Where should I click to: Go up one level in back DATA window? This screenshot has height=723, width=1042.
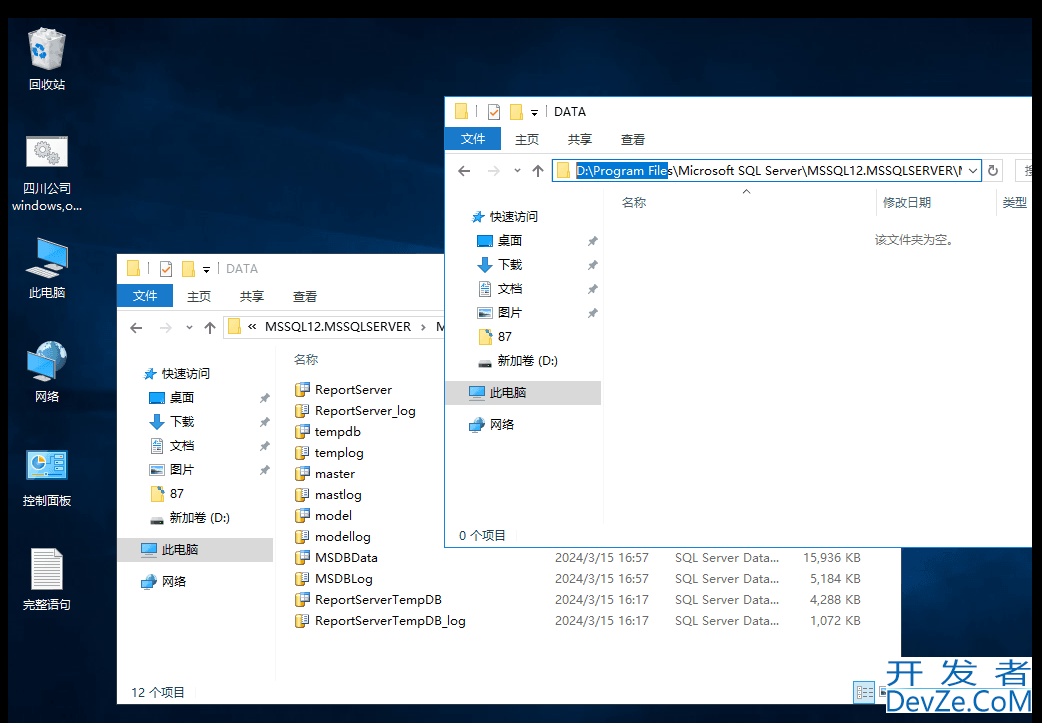point(210,328)
